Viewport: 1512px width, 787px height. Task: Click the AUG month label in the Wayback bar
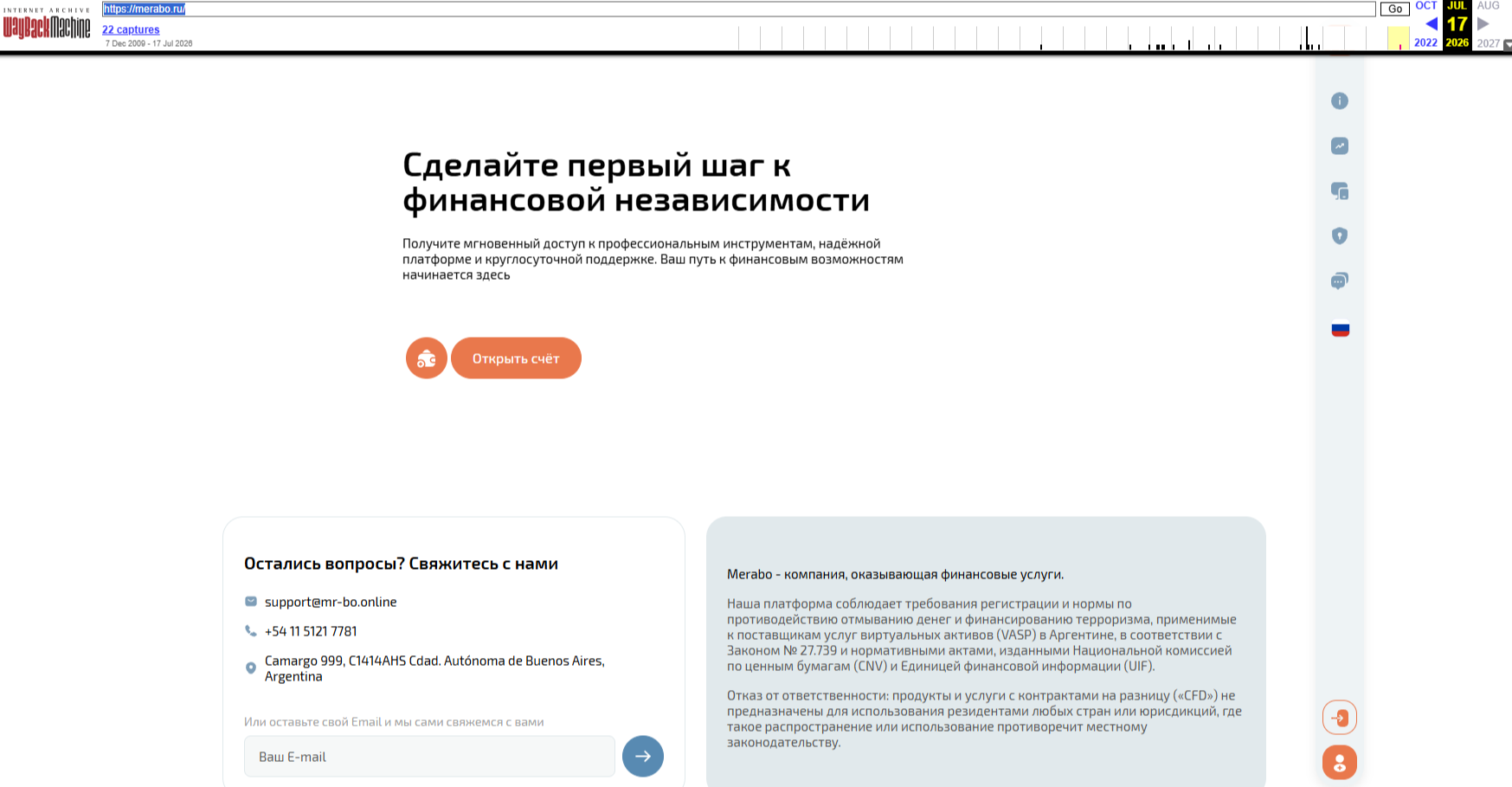click(1488, 6)
